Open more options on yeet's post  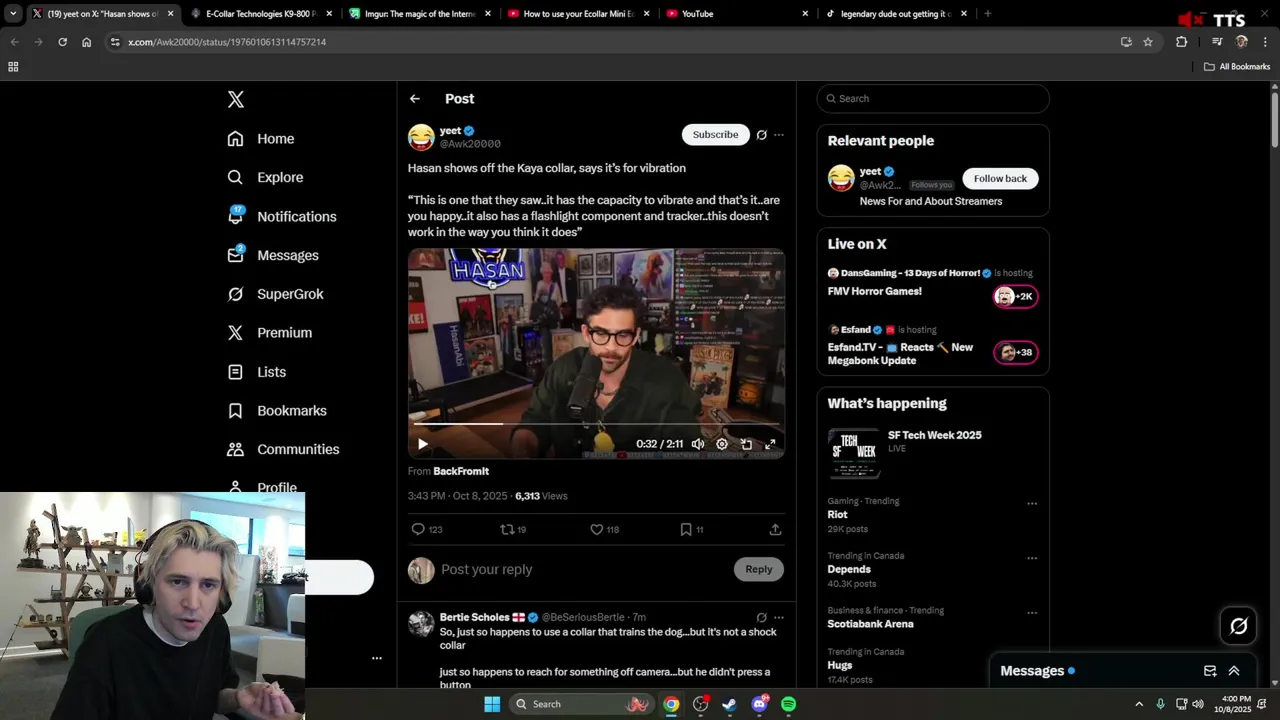tap(779, 135)
